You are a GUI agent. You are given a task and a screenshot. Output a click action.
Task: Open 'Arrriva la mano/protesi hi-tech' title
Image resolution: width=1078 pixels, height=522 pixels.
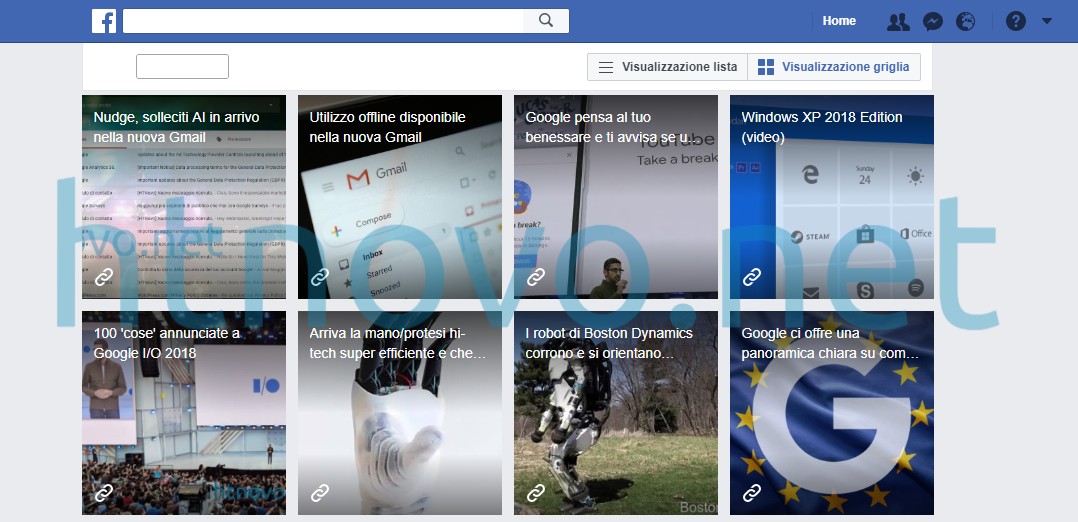(x=398, y=343)
